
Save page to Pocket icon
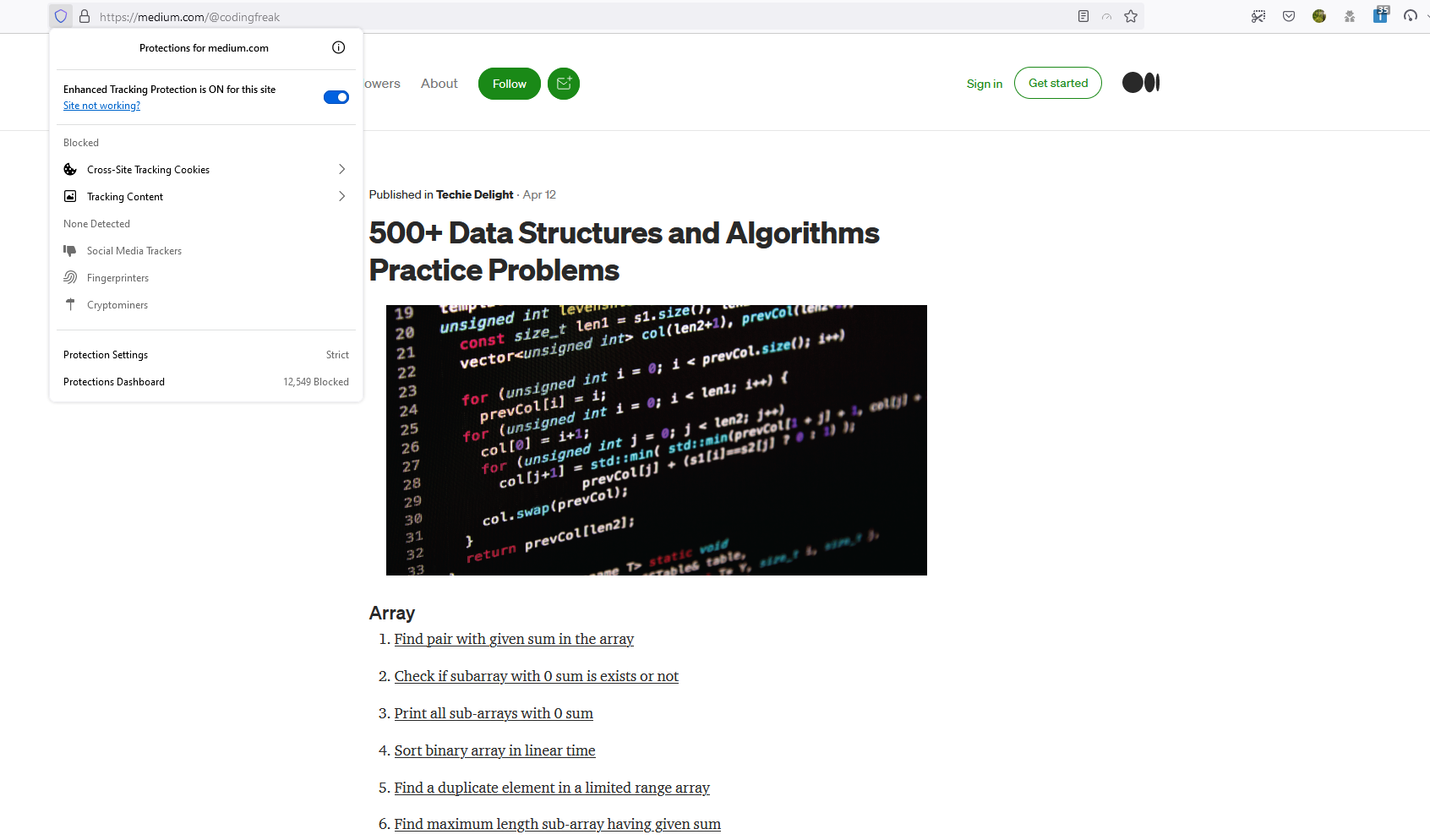pyautogui.click(x=1289, y=16)
